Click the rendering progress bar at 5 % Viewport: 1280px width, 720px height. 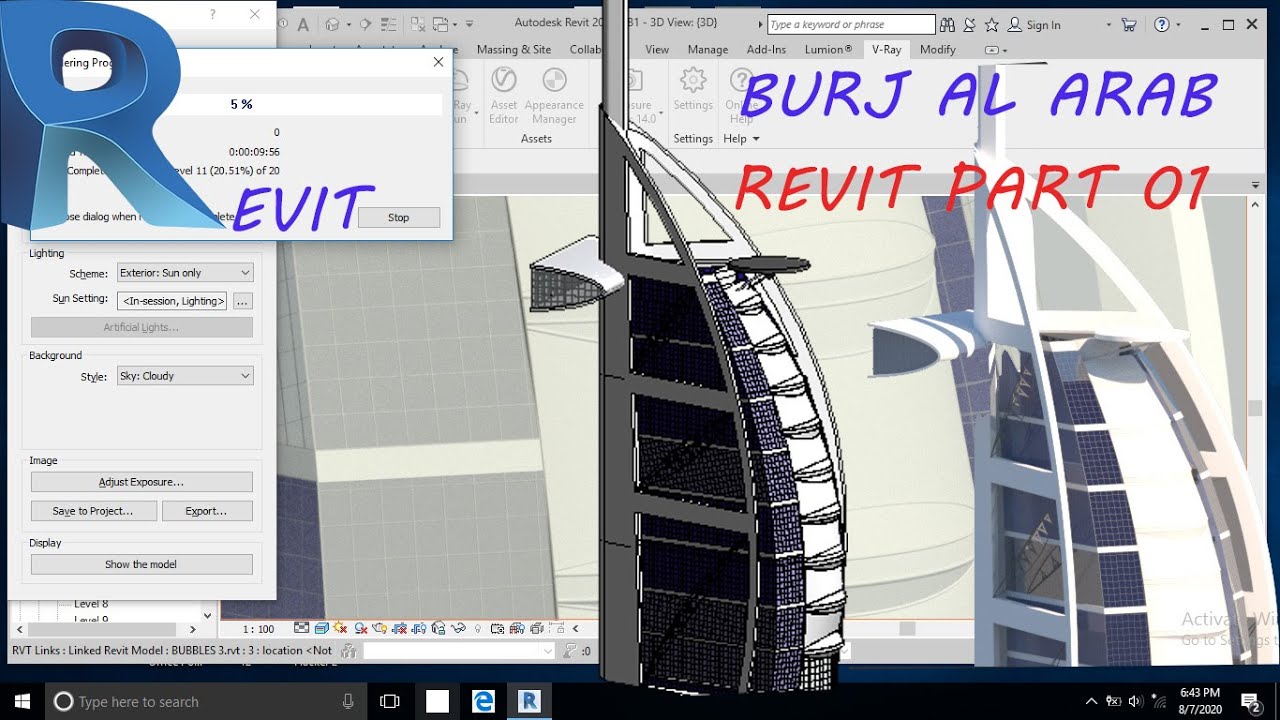click(x=240, y=104)
